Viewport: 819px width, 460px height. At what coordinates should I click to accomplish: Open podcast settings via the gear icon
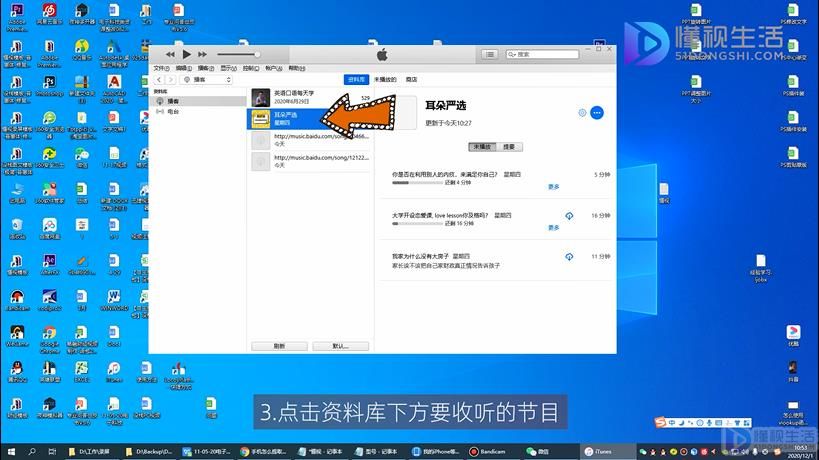[582, 113]
